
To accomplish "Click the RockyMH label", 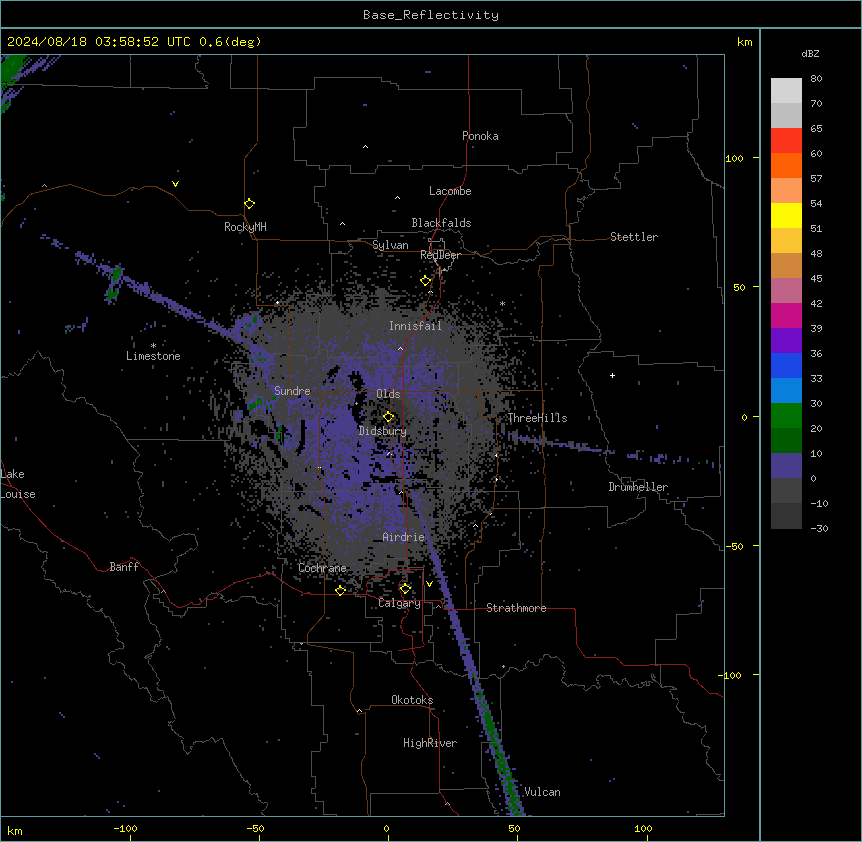I will (x=245, y=227).
